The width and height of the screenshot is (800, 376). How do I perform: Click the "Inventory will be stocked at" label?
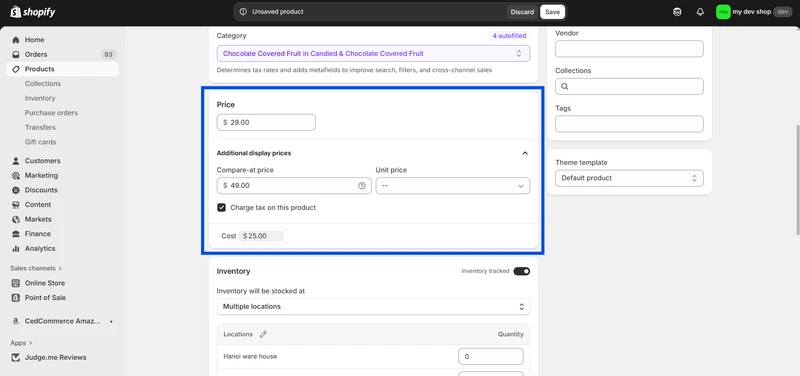click(261, 291)
